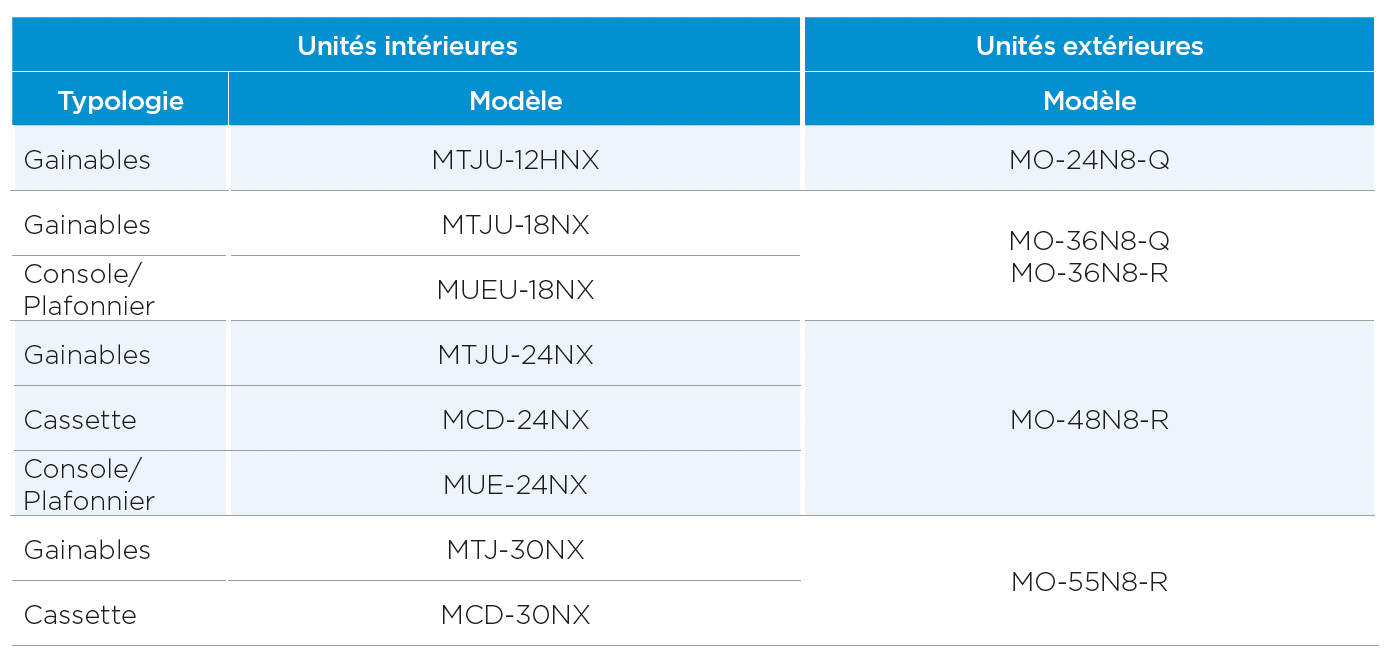Select the Typologie column header
The image size is (1394, 662).
pyautogui.click(x=120, y=100)
